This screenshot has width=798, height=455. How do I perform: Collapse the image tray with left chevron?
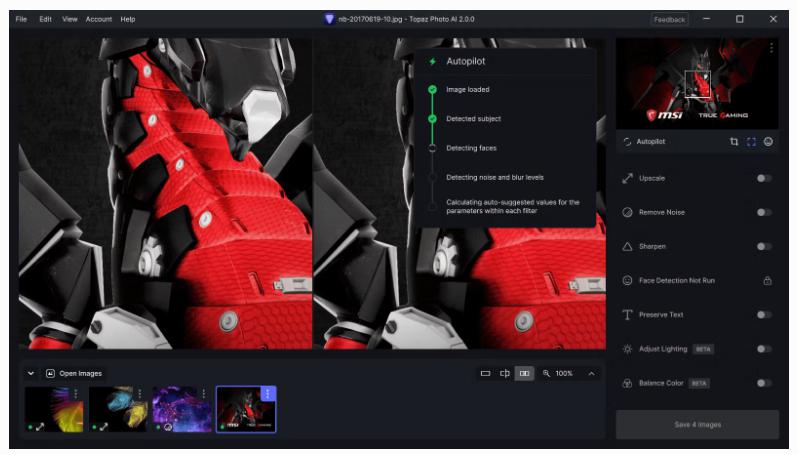pyautogui.click(x=31, y=373)
